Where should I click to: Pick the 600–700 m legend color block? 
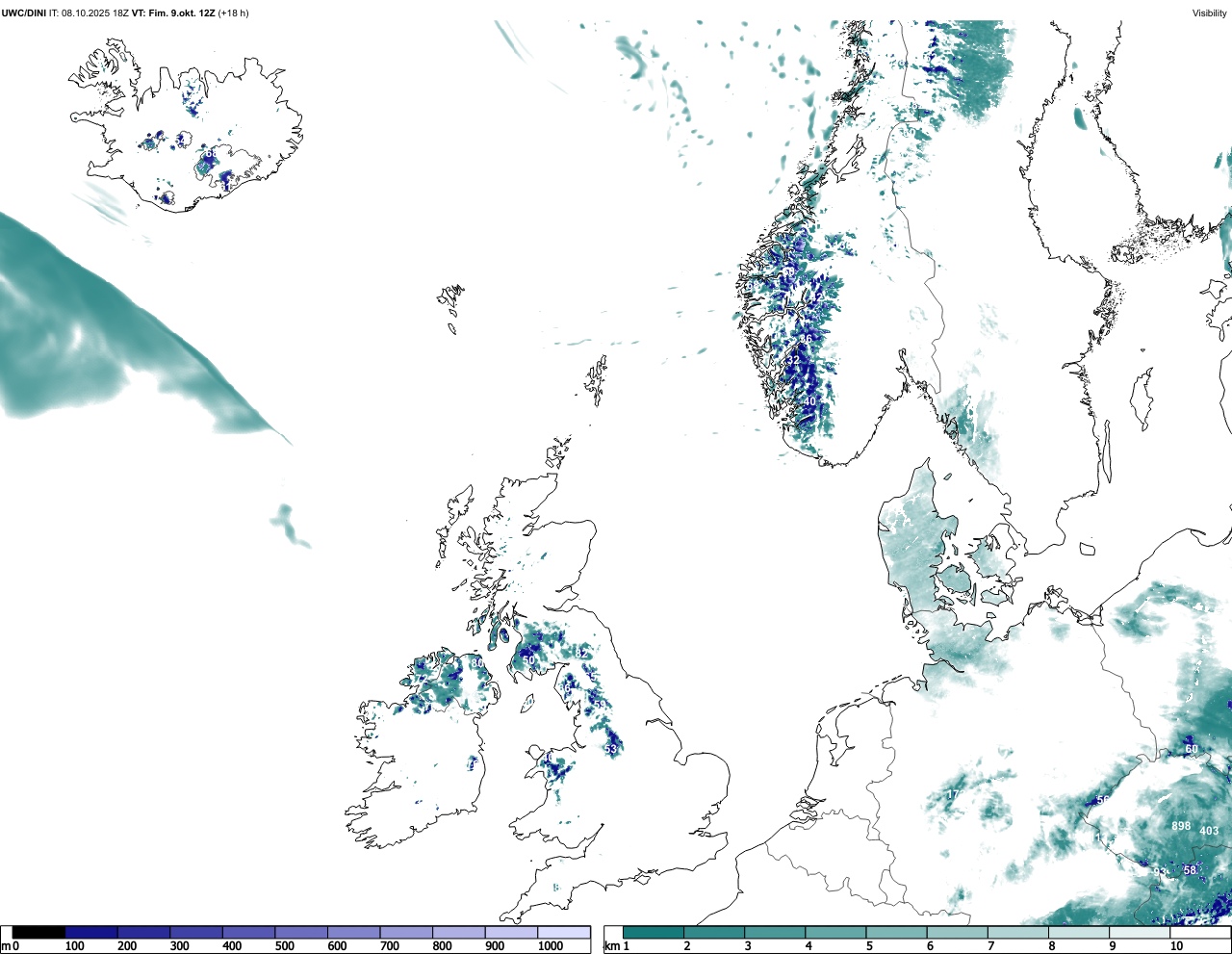[x=354, y=933]
